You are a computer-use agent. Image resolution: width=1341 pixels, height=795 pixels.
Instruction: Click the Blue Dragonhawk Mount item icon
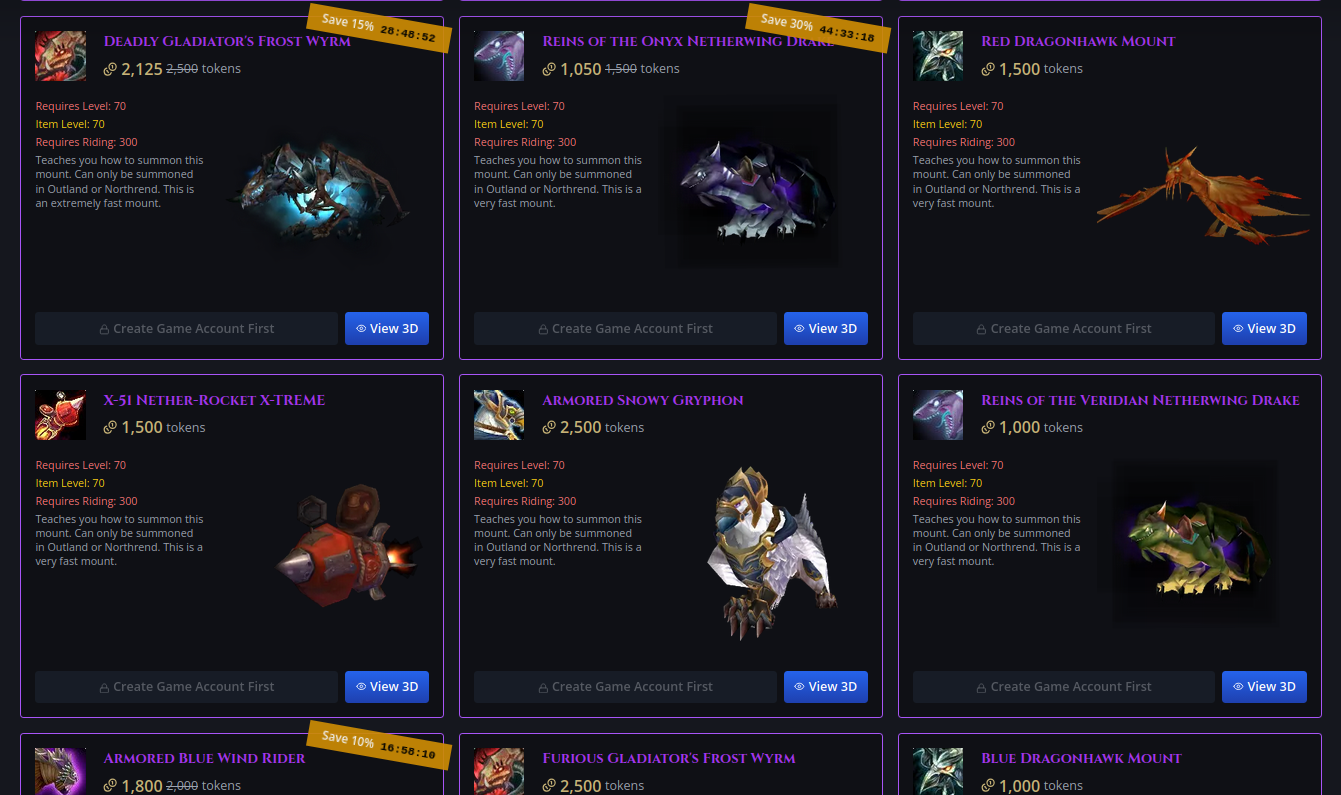tap(938, 771)
